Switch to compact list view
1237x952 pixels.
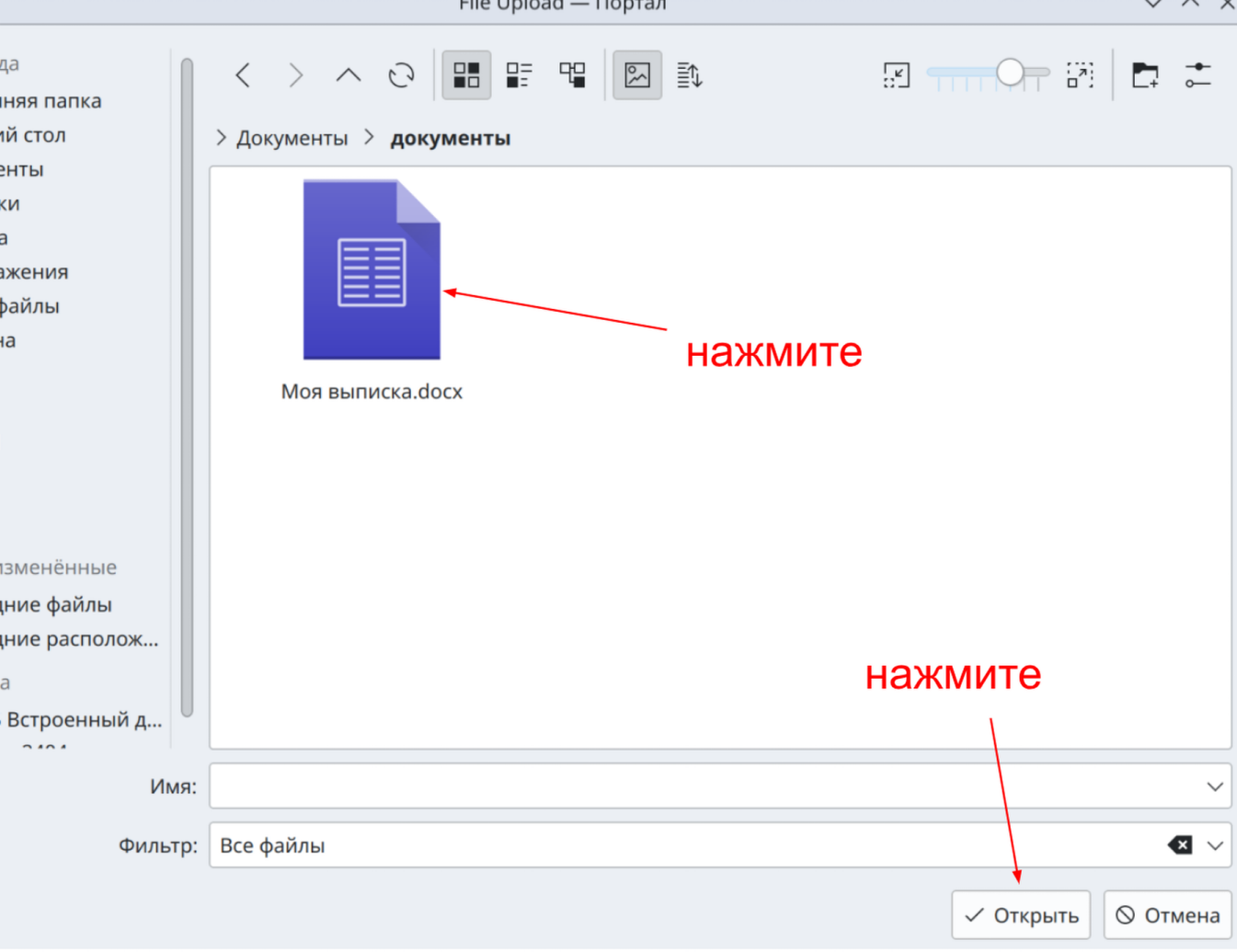tap(520, 75)
